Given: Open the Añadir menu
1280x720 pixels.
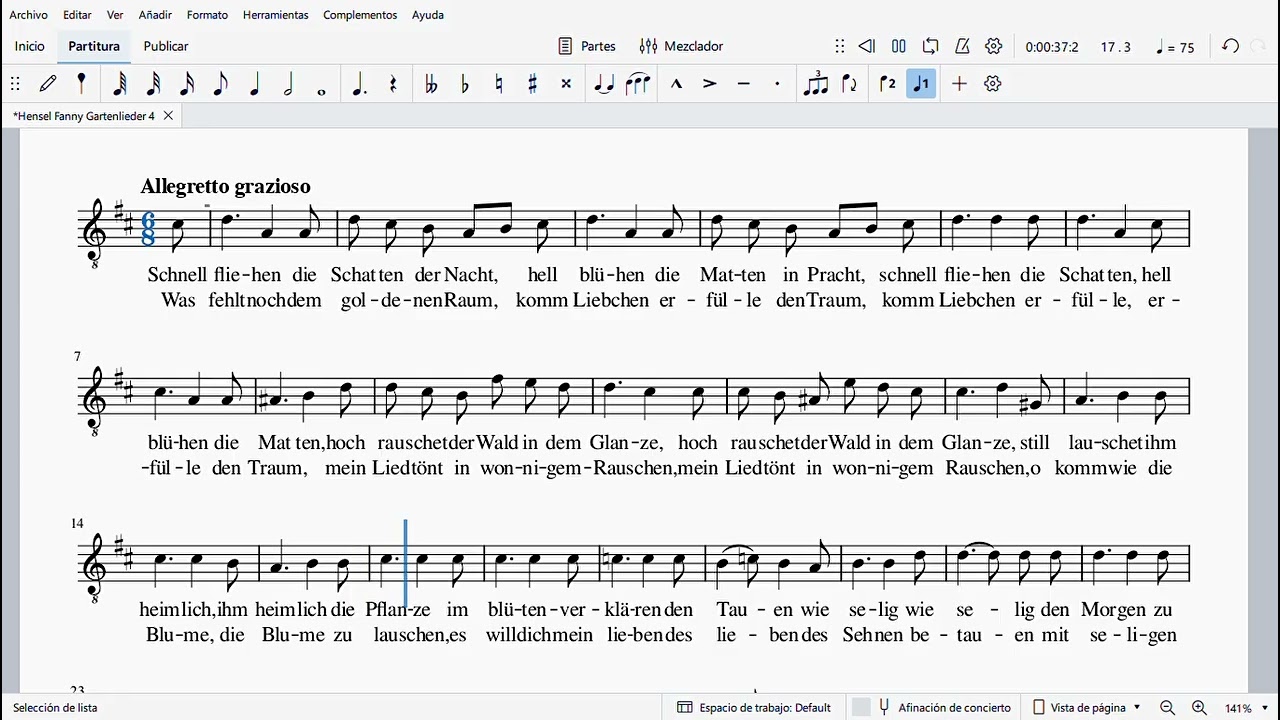Looking at the screenshot, I should tap(155, 15).
